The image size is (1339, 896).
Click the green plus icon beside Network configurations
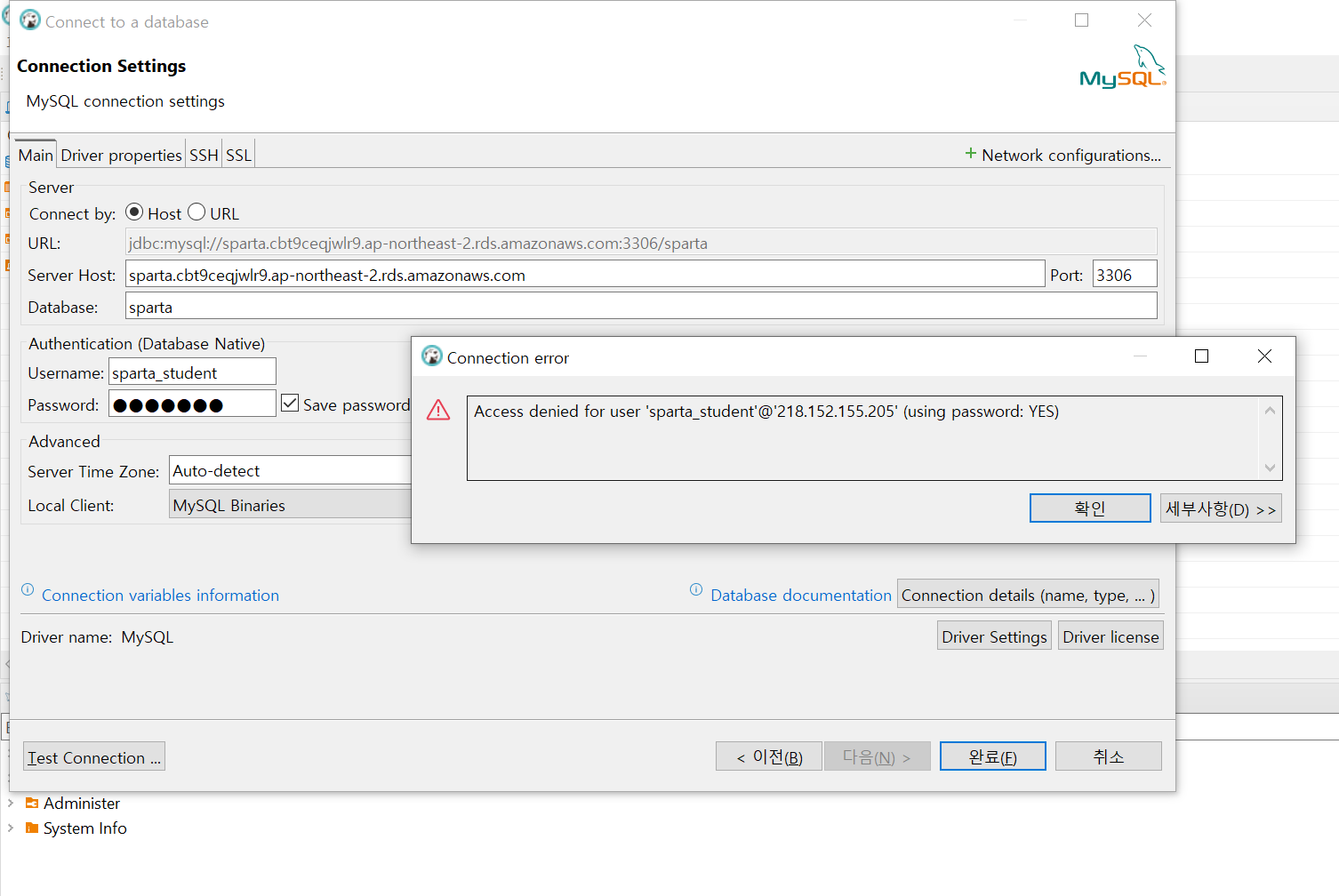(x=971, y=154)
